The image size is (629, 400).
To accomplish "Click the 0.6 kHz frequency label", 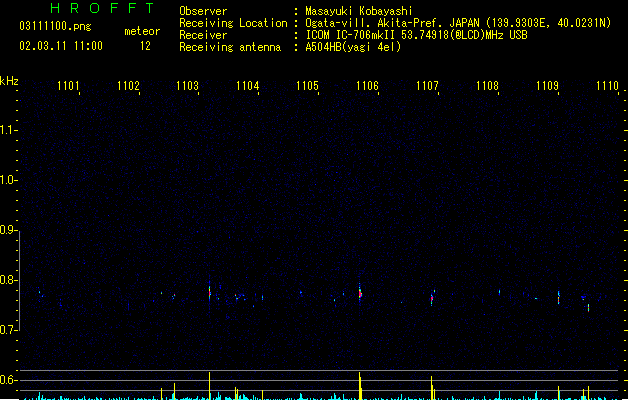I will coord(7,380).
